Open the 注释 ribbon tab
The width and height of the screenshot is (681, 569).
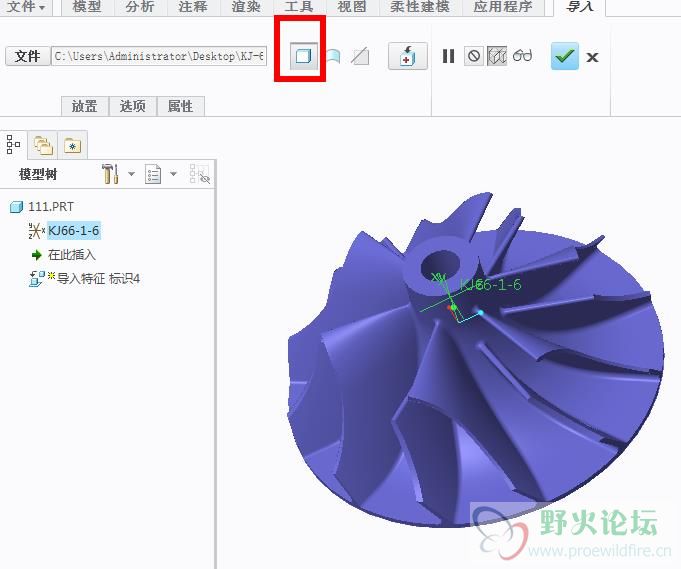pyautogui.click(x=193, y=7)
